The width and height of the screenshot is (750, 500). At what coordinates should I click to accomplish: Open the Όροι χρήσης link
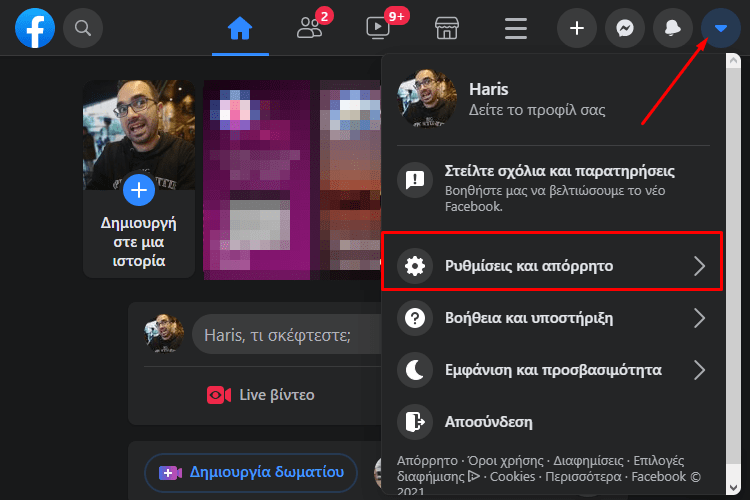tap(506, 461)
